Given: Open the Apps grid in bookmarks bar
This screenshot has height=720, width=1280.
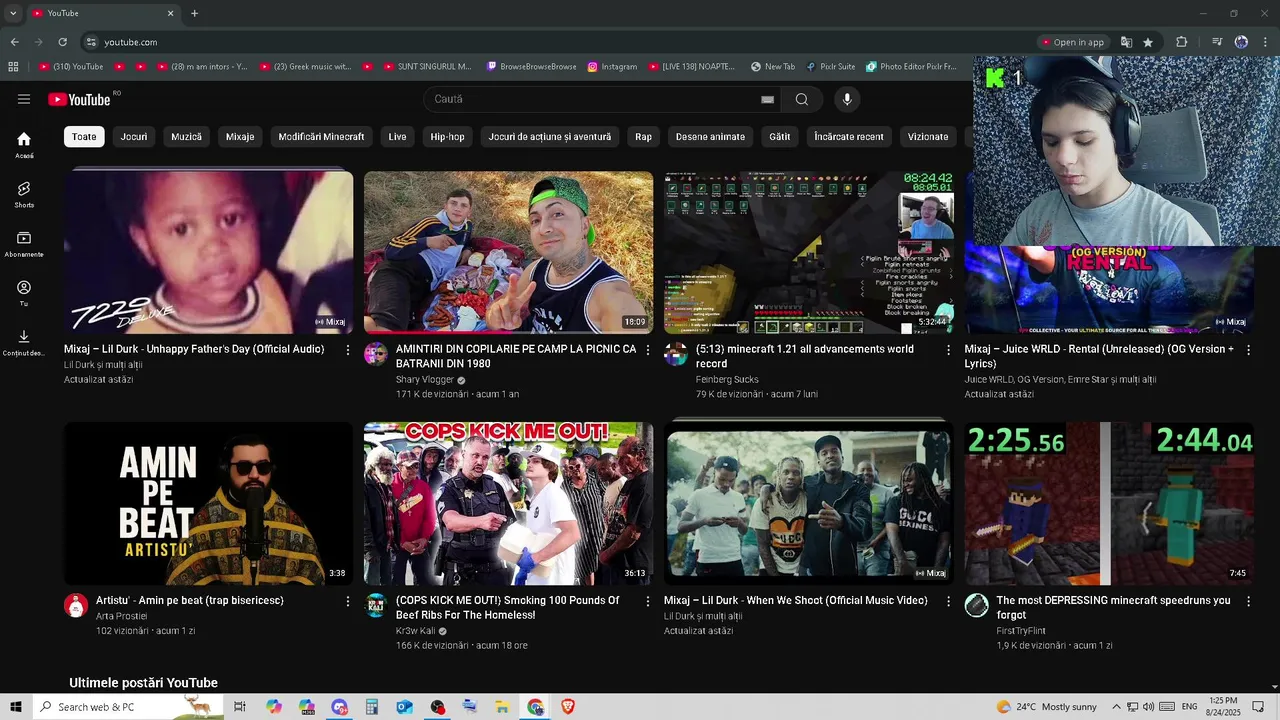Looking at the screenshot, I should coord(13,67).
